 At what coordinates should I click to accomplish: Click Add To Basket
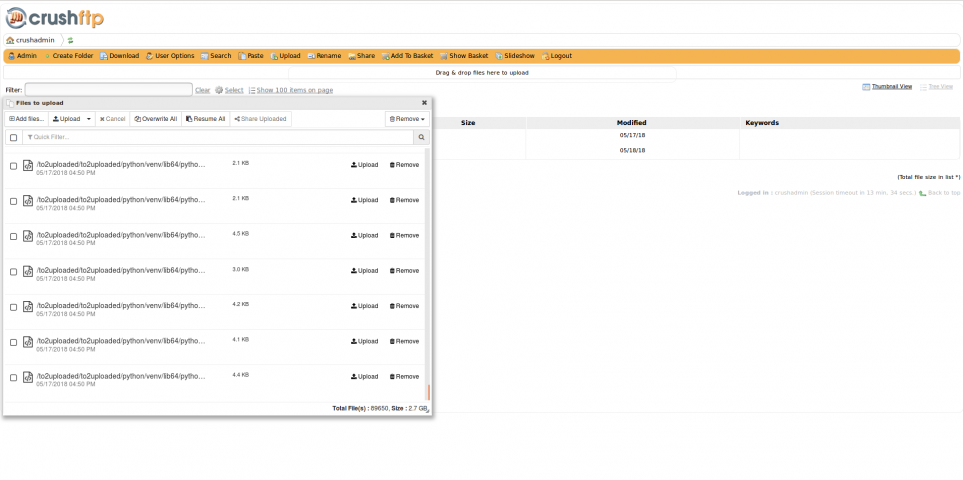point(407,56)
